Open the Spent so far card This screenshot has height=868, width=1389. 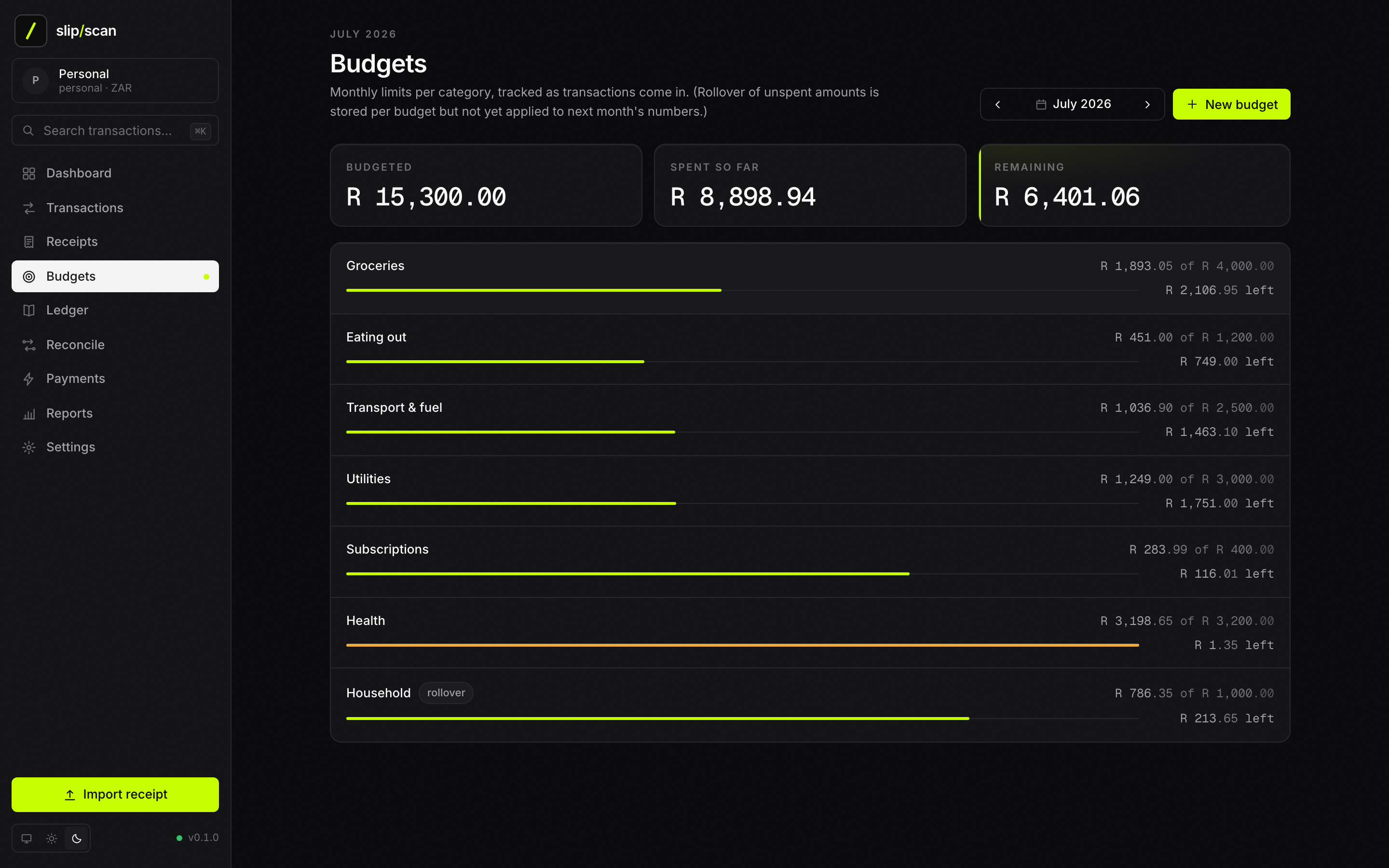point(810,185)
